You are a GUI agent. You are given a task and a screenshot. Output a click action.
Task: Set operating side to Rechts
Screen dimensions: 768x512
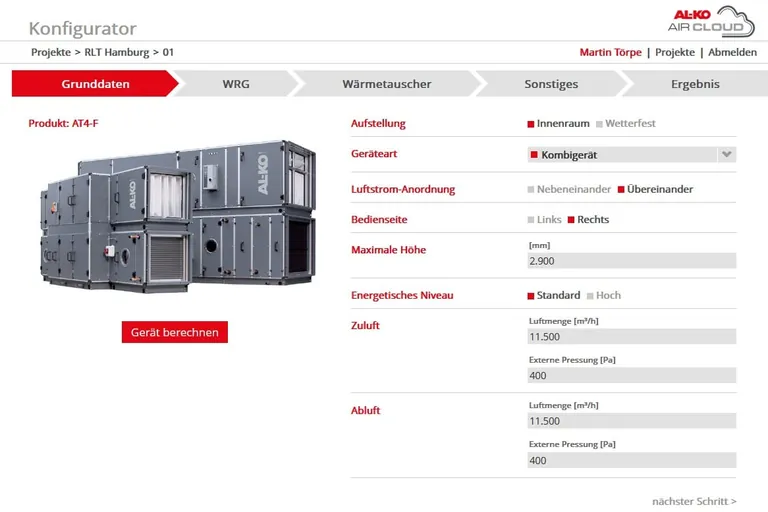pos(588,220)
